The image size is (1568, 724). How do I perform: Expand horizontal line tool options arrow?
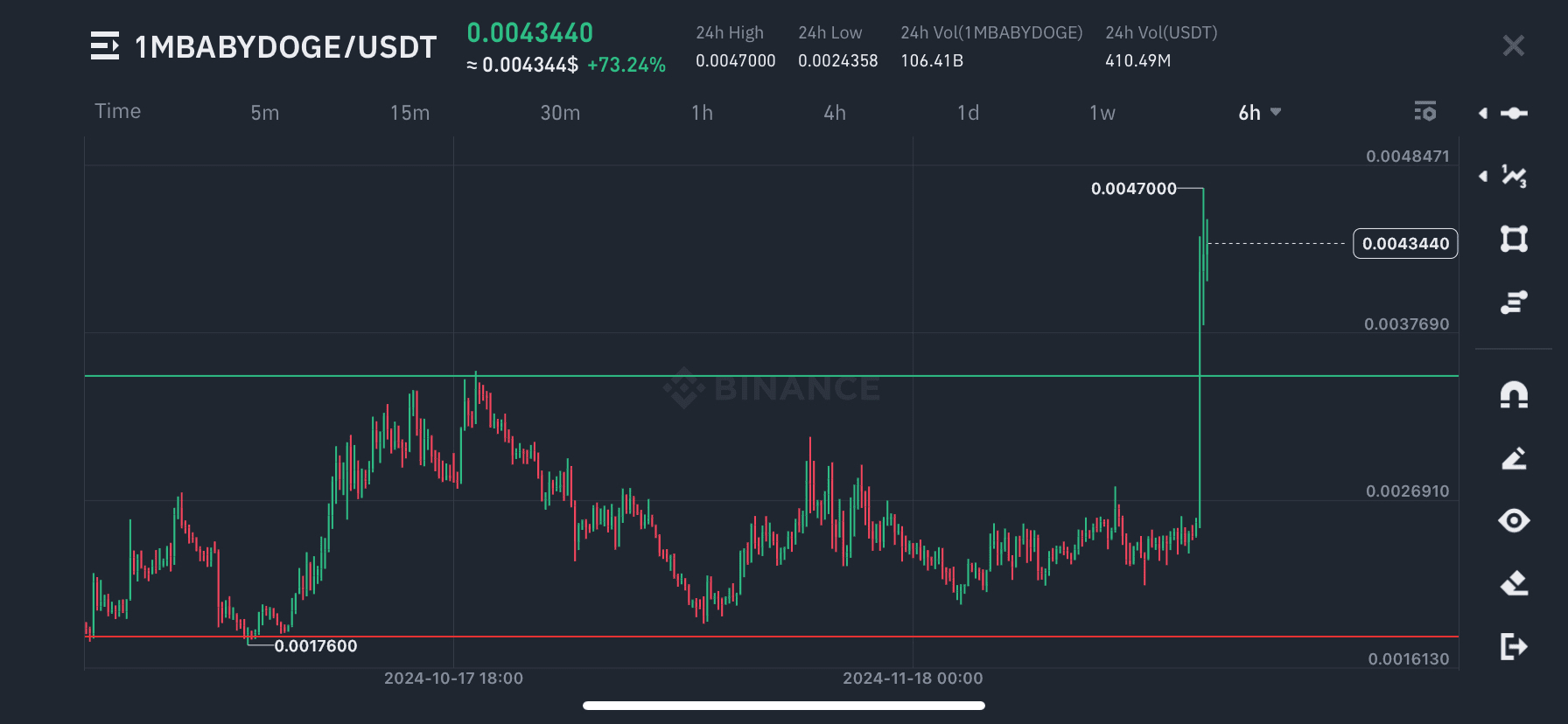coord(1483,113)
